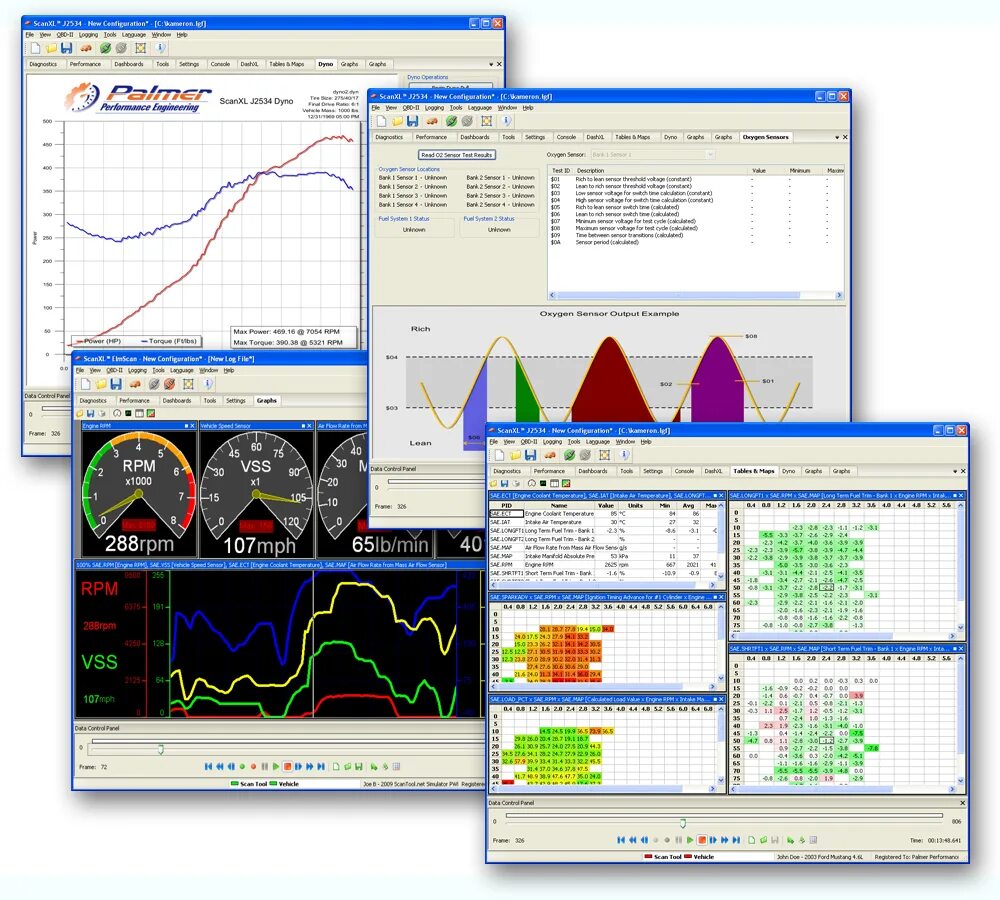Click Intake Air Temperature row in PID table
Screen dimensions: 1000x900
click(x=603, y=522)
